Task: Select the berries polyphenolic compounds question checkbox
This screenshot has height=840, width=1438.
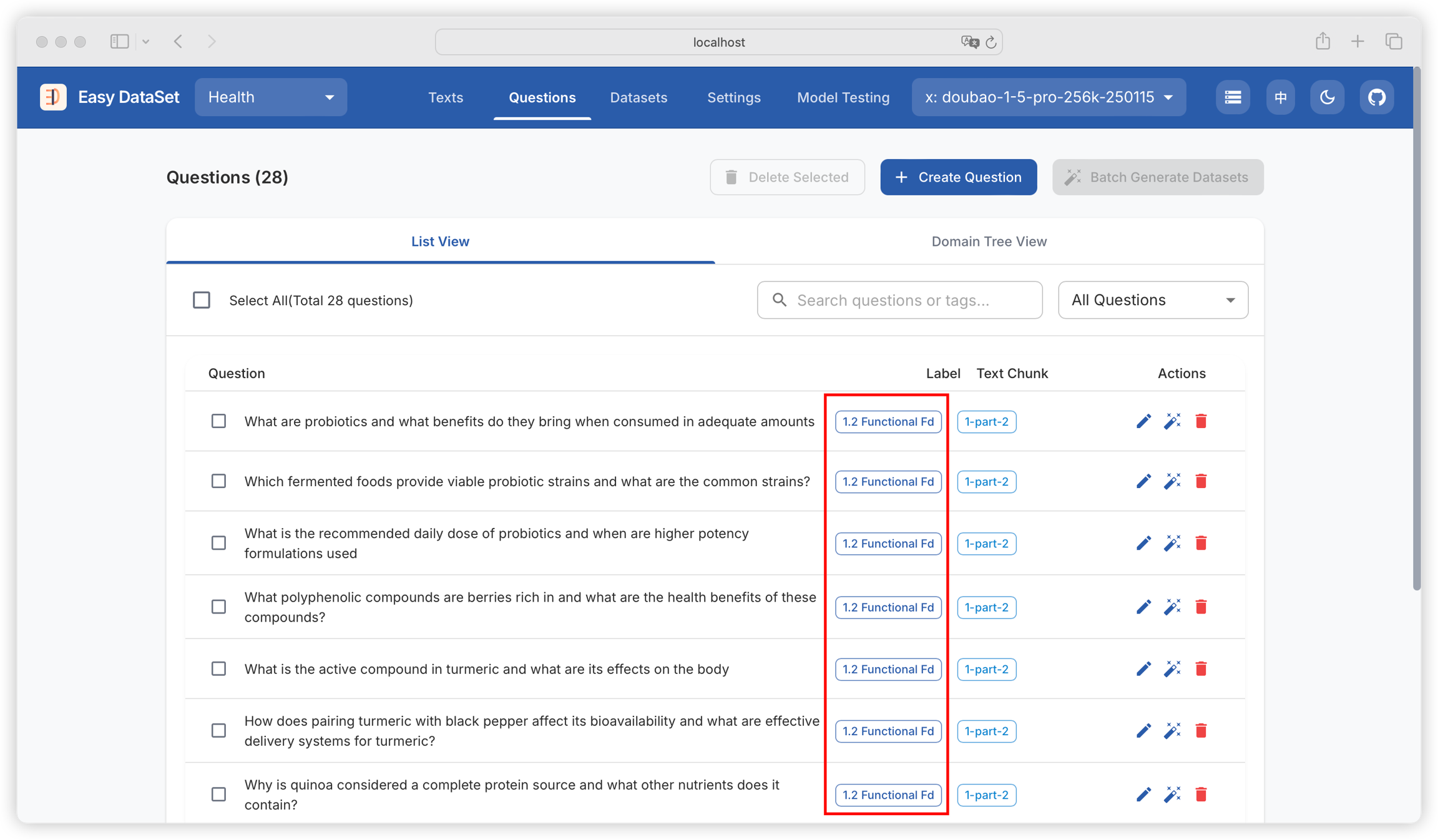Action: point(218,607)
